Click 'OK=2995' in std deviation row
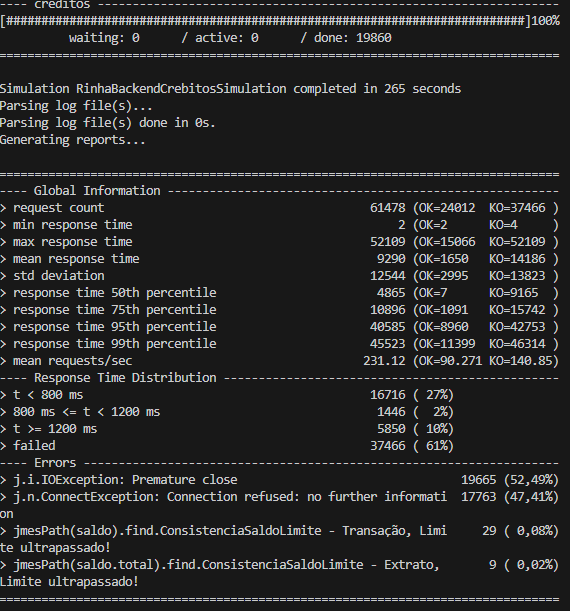 444,275
